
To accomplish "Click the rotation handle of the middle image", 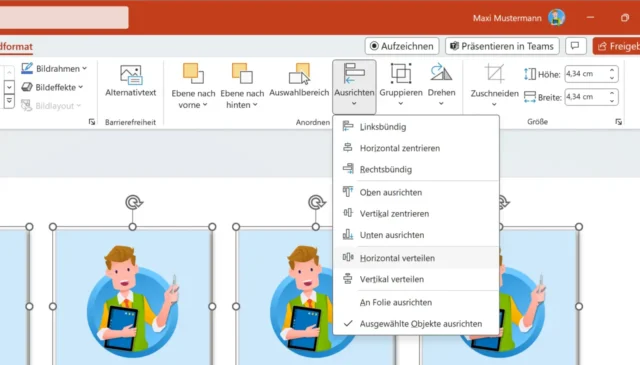I will tap(316, 202).
